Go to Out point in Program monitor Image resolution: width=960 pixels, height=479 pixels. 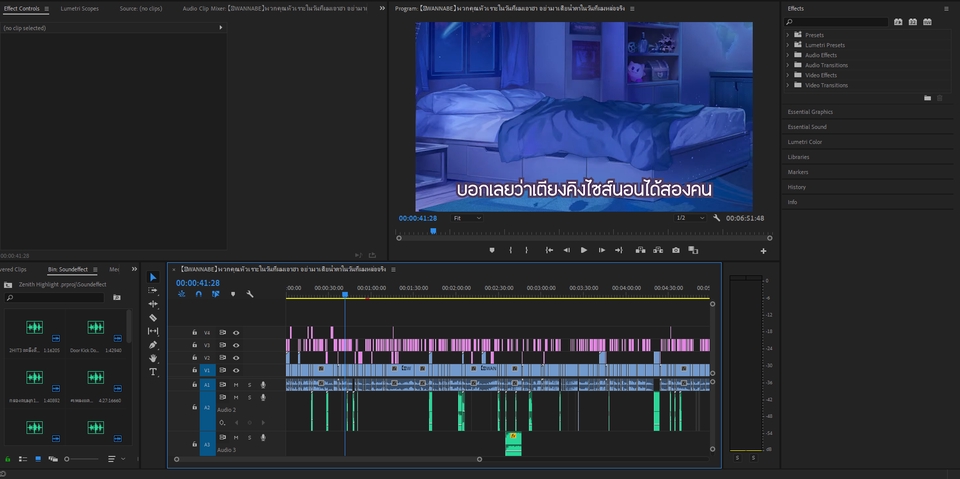pos(619,250)
